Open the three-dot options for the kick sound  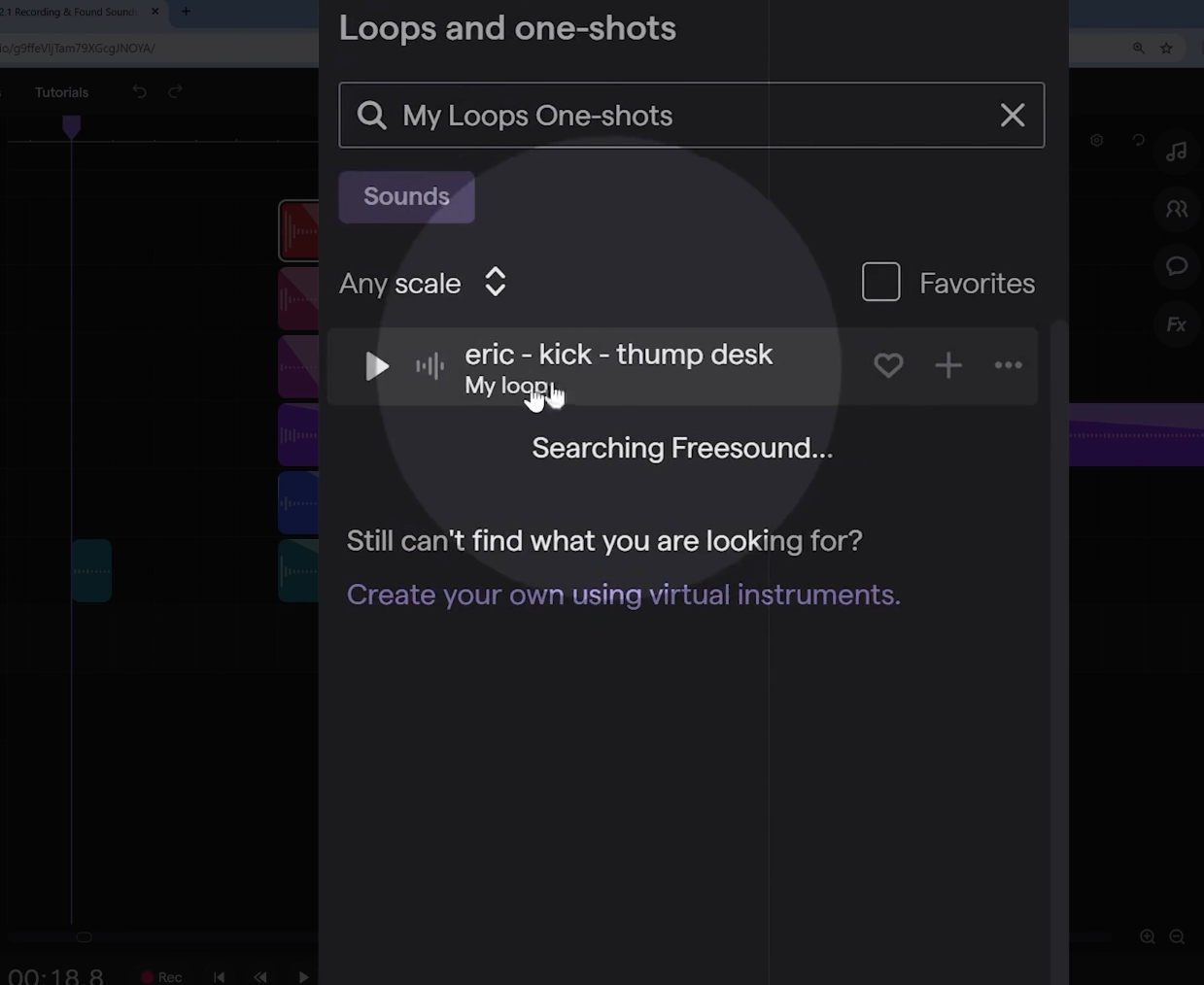(x=1009, y=365)
